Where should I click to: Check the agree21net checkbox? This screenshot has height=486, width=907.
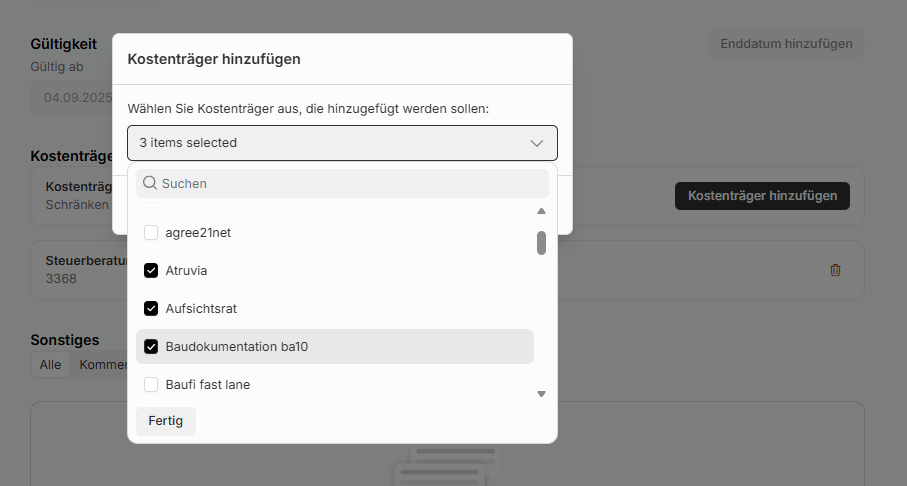click(151, 233)
